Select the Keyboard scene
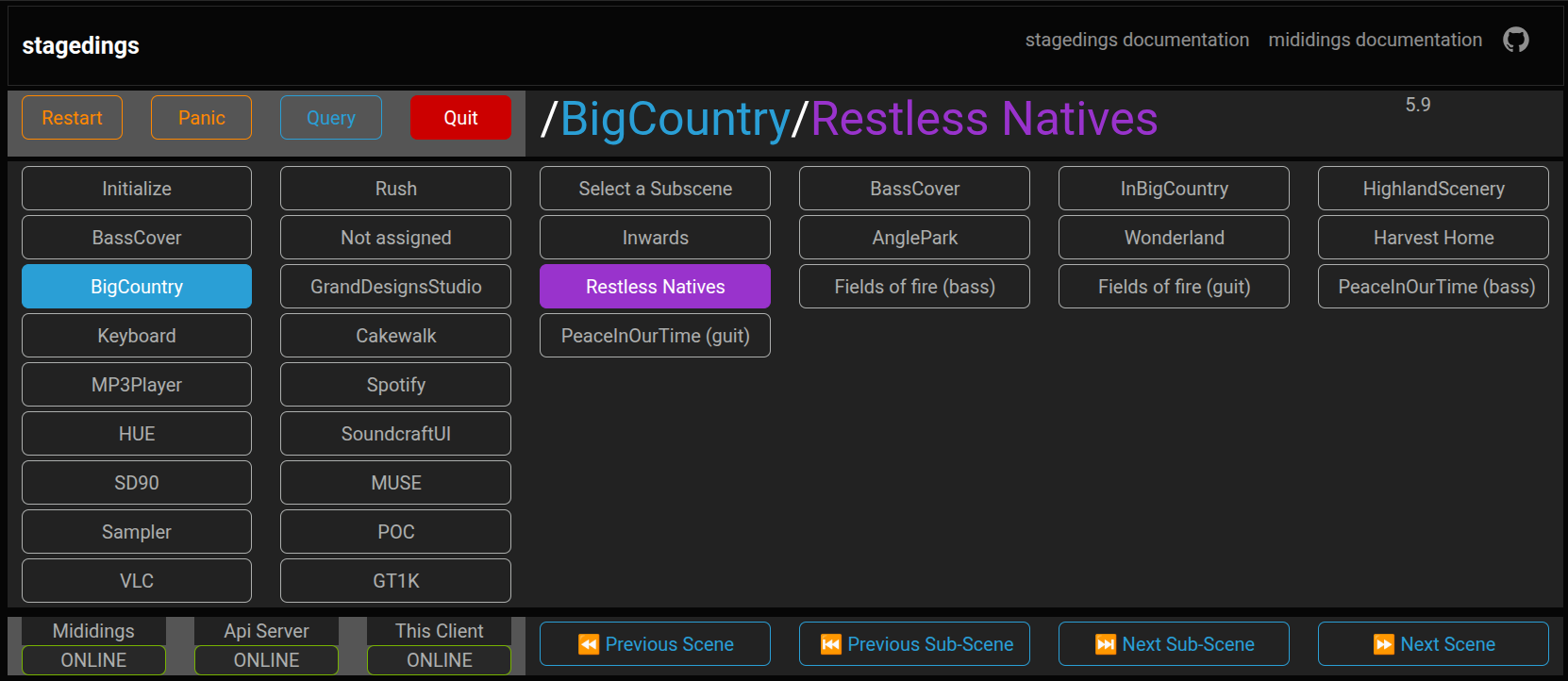 click(137, 336)
